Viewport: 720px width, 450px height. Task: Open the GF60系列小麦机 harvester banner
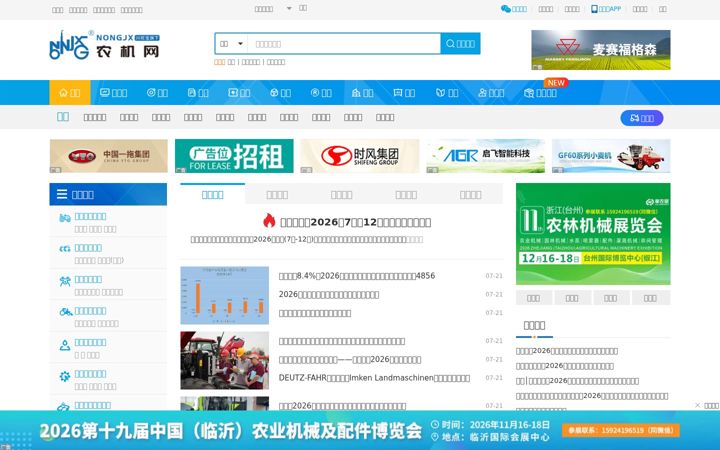[x=611, y=156]
